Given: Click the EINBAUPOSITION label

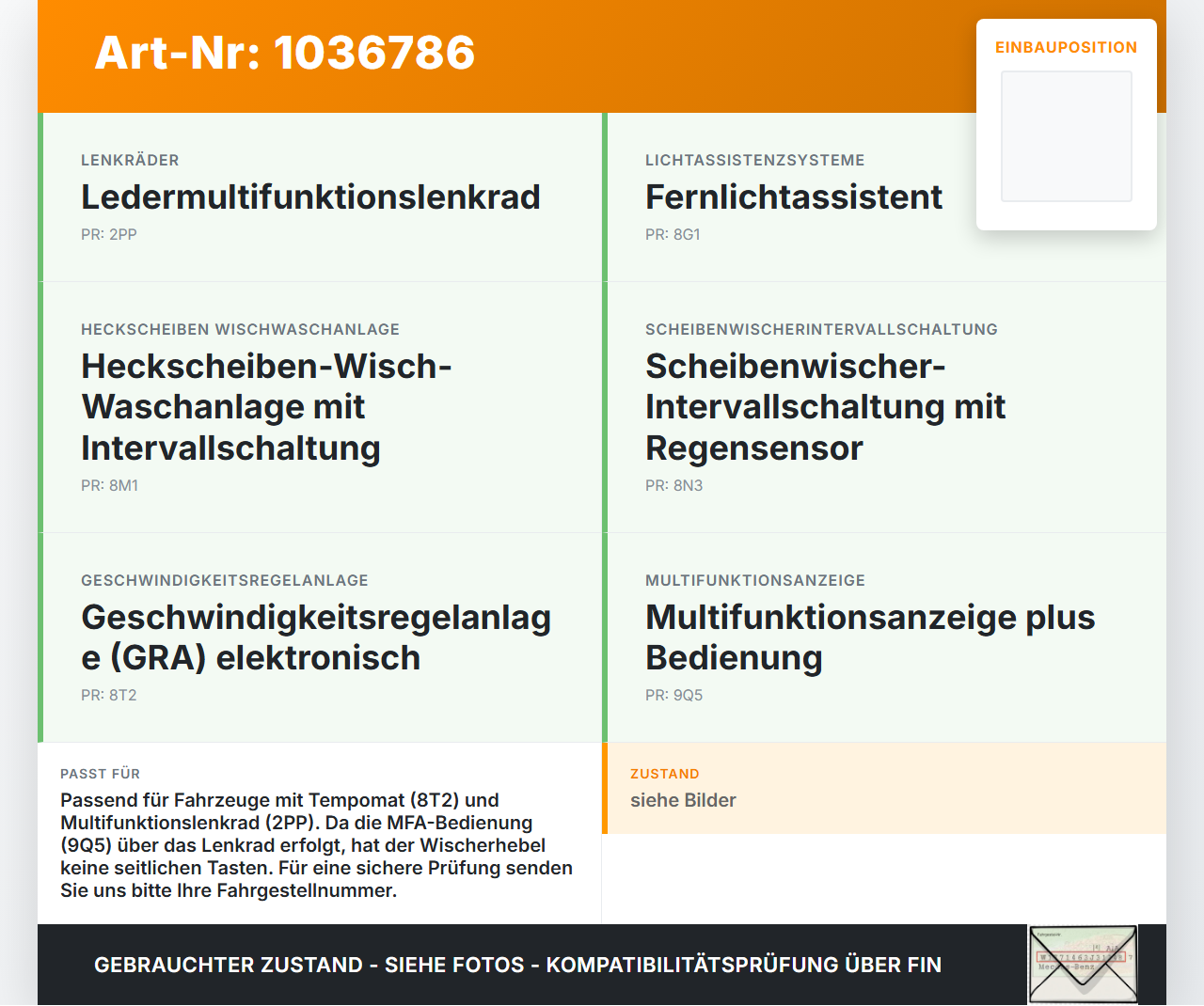Looking at the screenshot, I should click(x=1067, y=47).
